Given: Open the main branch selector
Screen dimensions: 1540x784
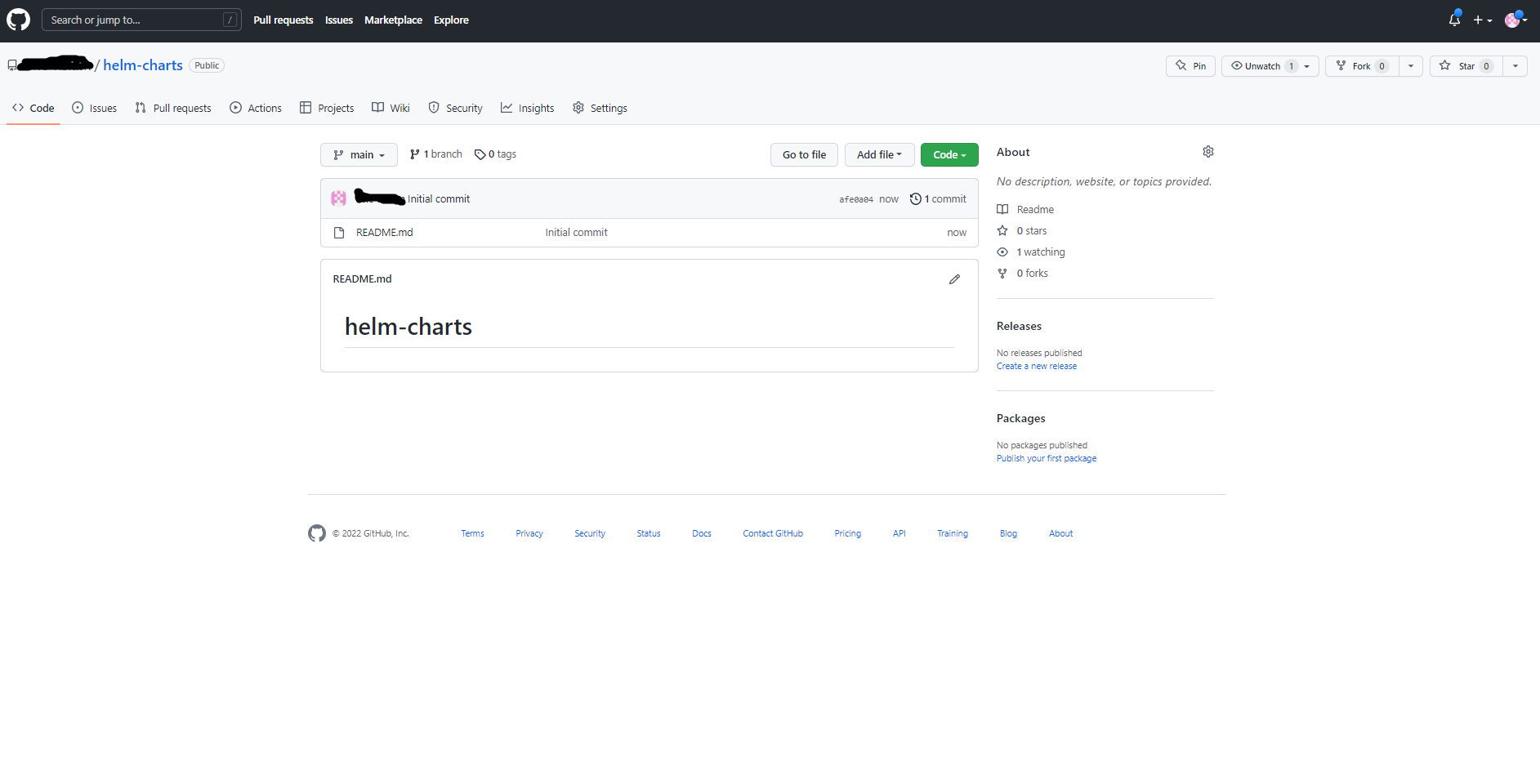Looking at the screenshot, I should click(359, 154).
